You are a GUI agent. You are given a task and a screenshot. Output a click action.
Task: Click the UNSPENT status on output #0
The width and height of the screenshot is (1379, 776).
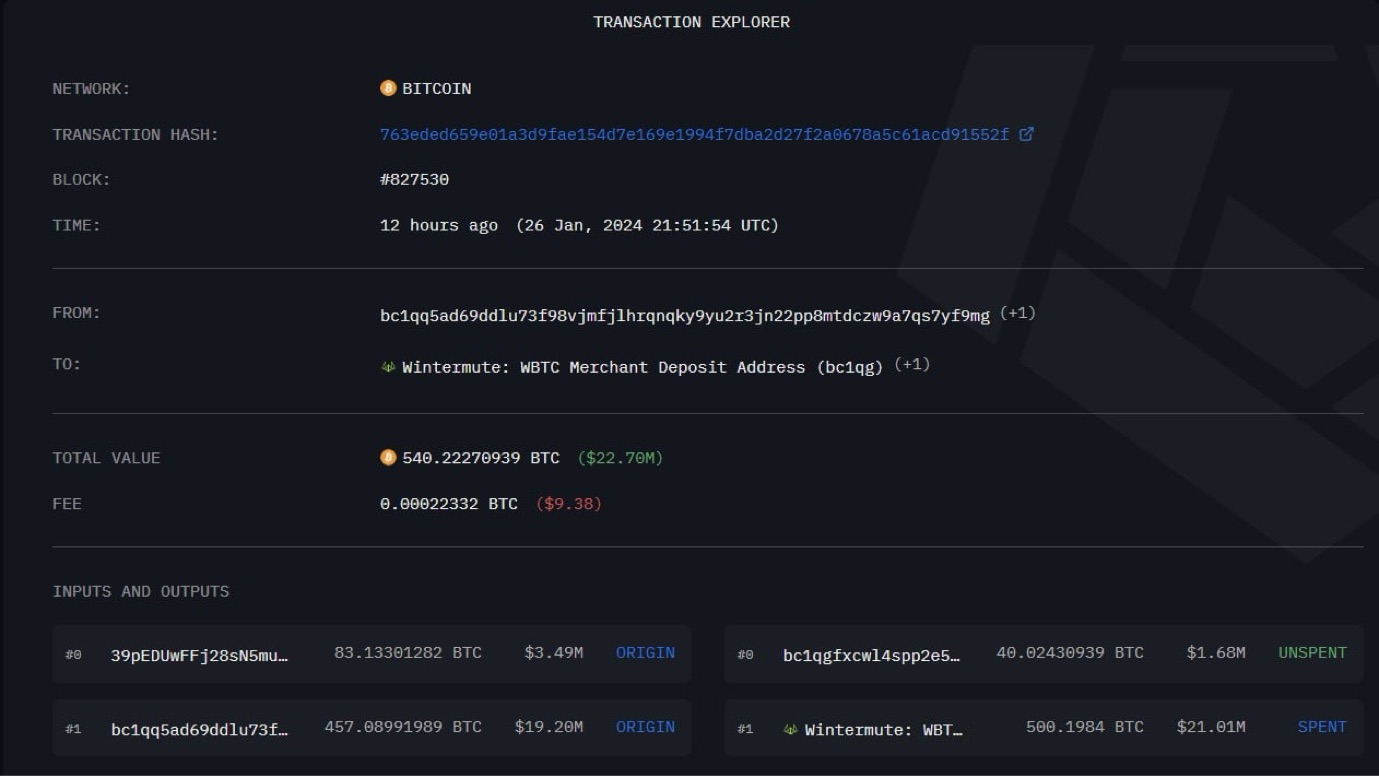(1312, 653)
